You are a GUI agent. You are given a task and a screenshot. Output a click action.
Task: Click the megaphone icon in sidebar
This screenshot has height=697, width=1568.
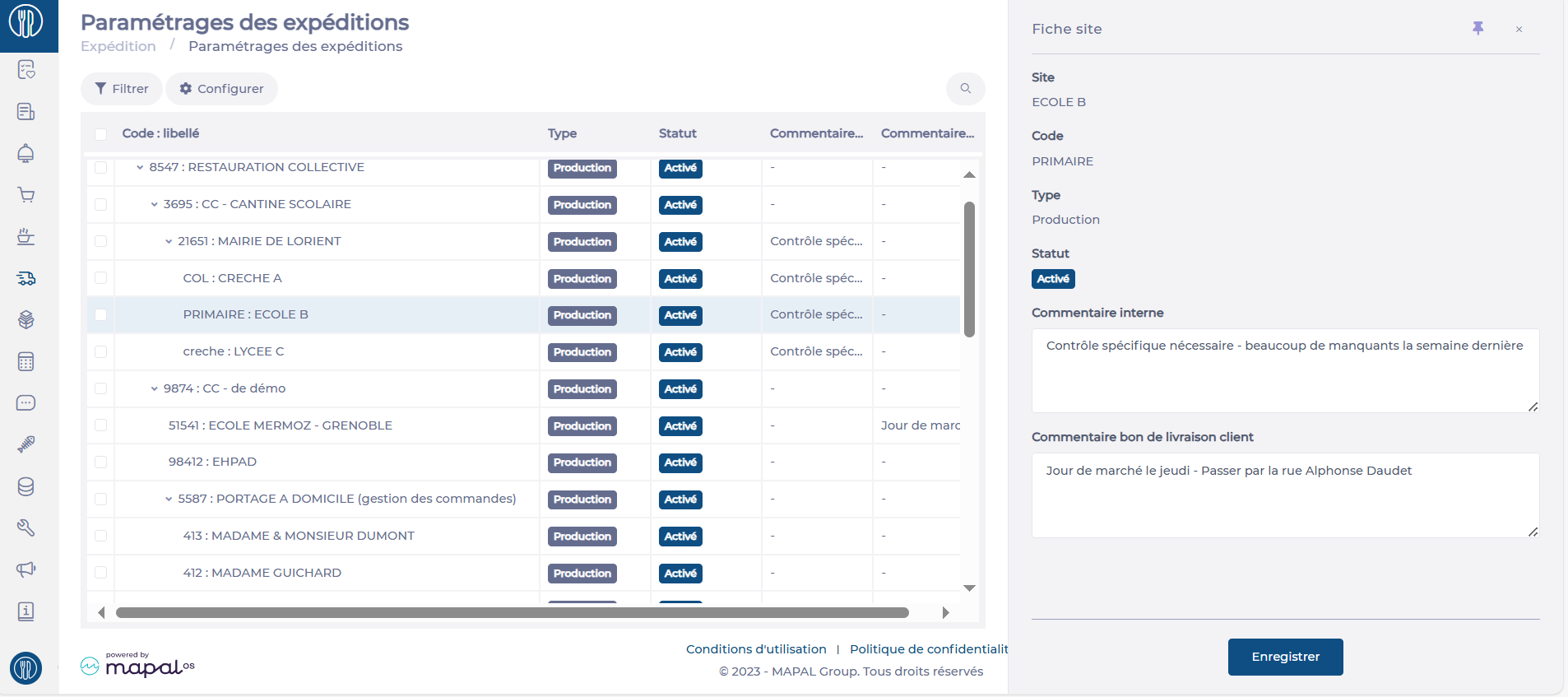[26, 569]
